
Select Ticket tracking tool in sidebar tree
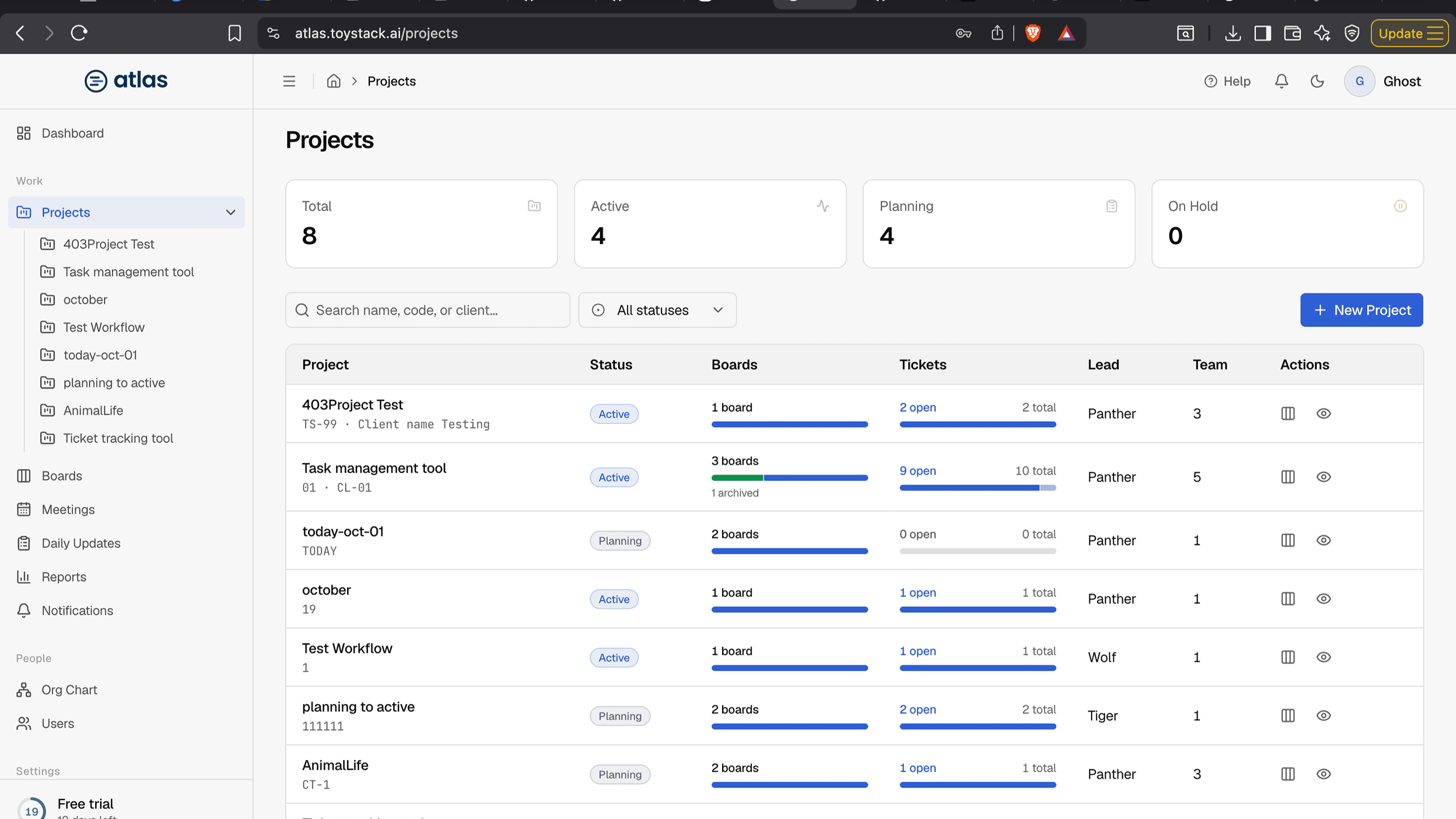click(x=118, y=438)
